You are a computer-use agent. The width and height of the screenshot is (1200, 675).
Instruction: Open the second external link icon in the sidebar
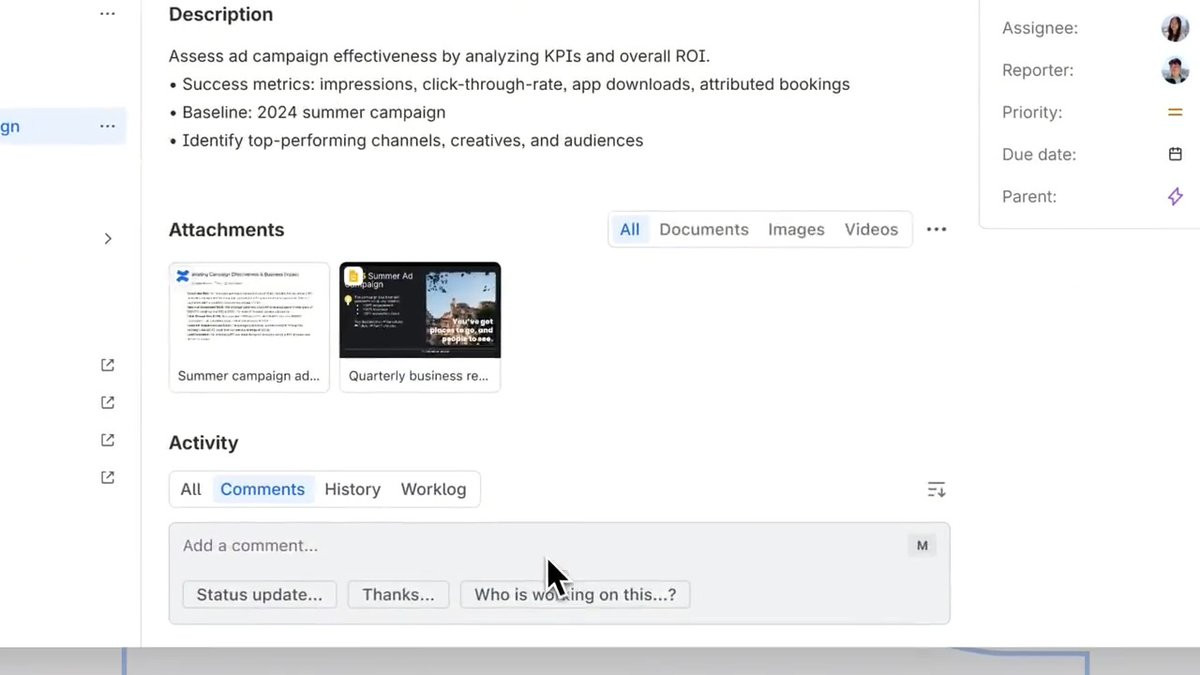point(108,402)
